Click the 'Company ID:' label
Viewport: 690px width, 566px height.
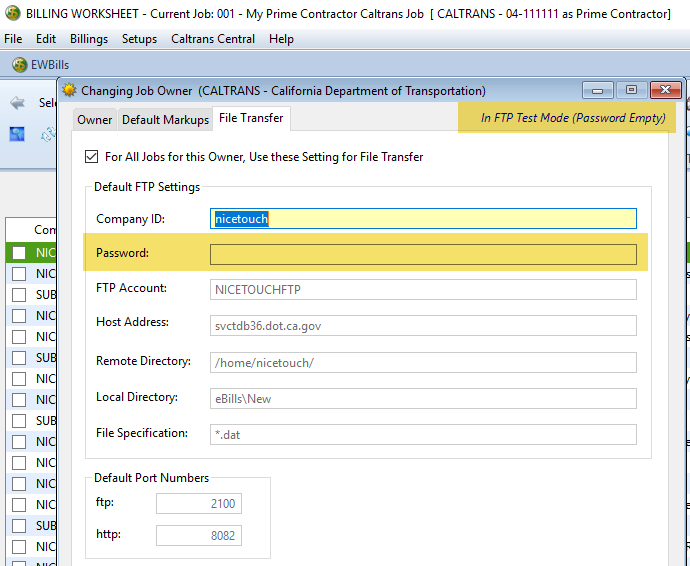point(130,219)
